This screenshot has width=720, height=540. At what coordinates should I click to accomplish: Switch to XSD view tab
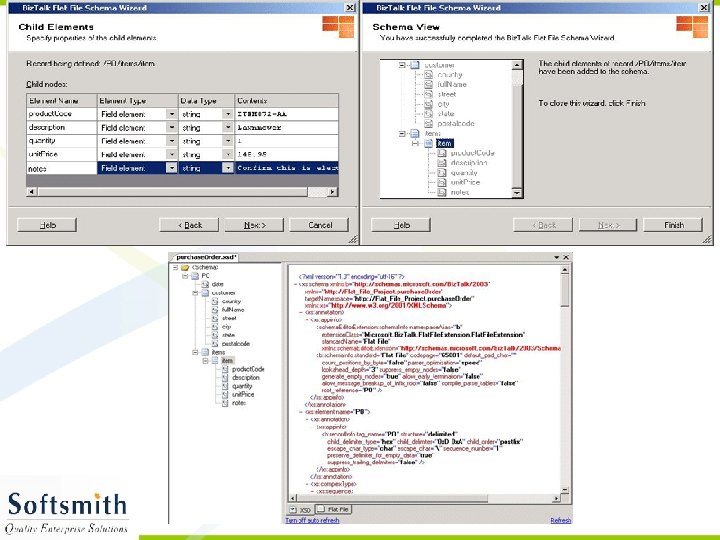(x=300, y=510)
